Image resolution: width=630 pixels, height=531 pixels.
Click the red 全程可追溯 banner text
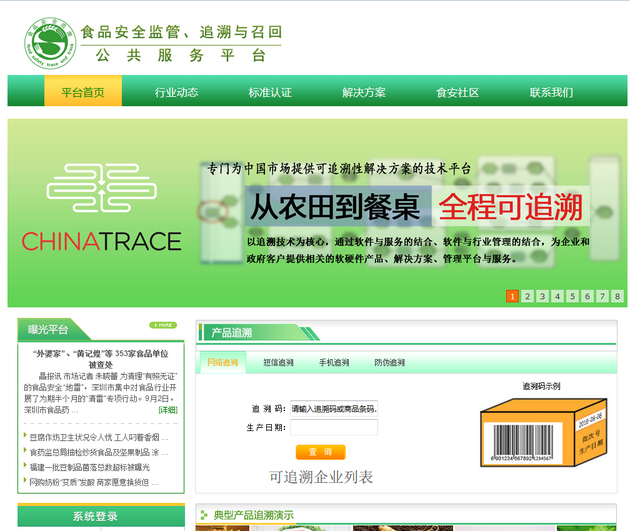pyautogui.click(x=510, y=207)
